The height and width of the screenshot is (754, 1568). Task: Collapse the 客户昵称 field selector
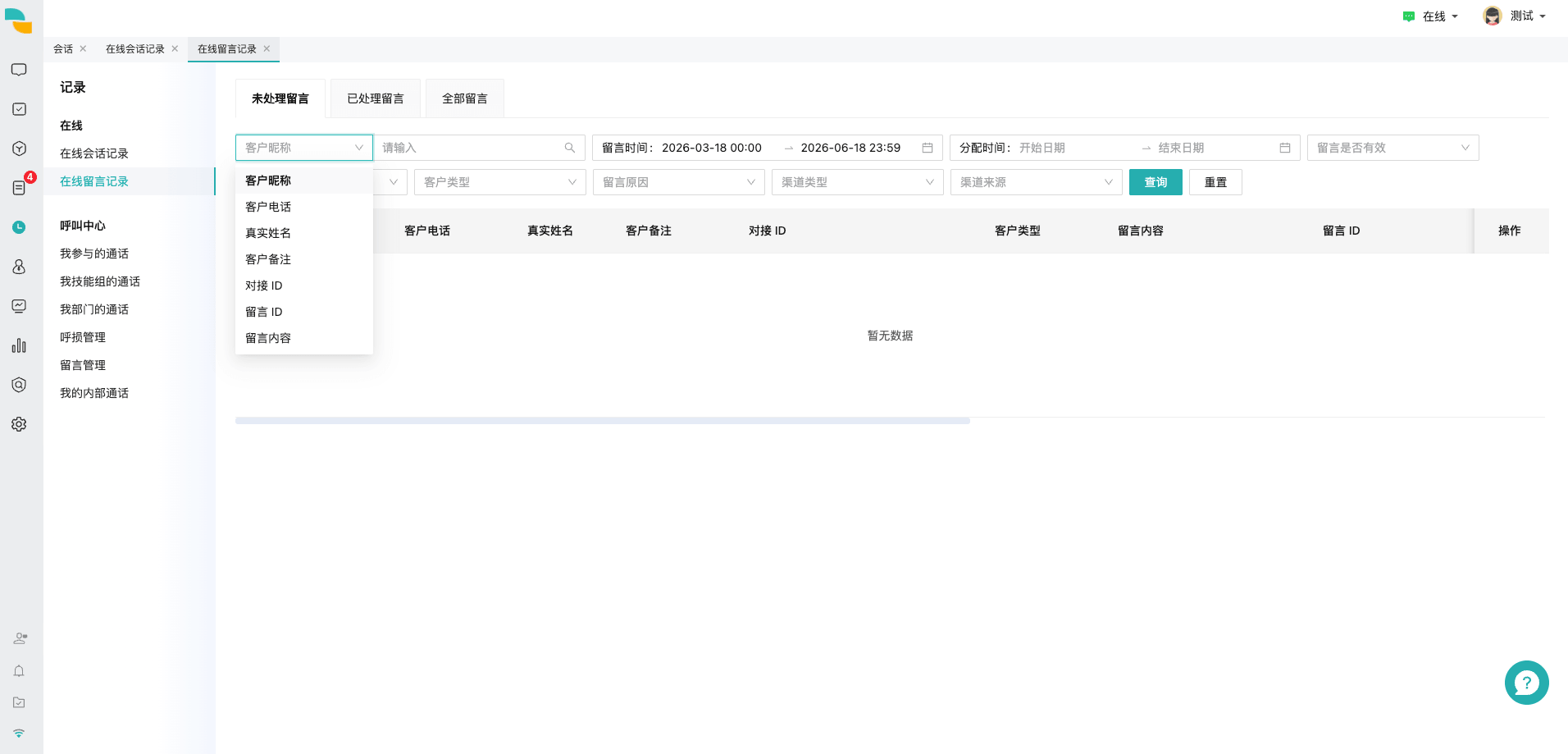click(x=304, y=148)
